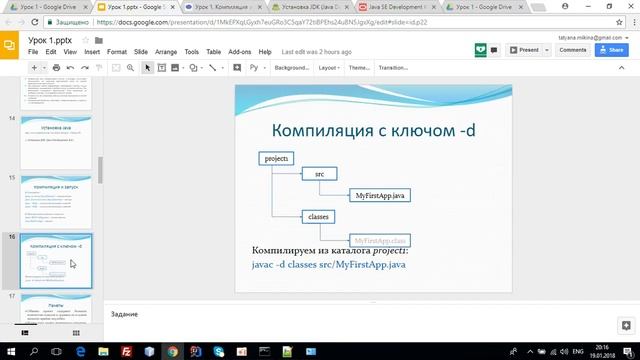This screenshot has width=640, height=360.
Task: Click the Paint format icon
Action: (98, 68)
